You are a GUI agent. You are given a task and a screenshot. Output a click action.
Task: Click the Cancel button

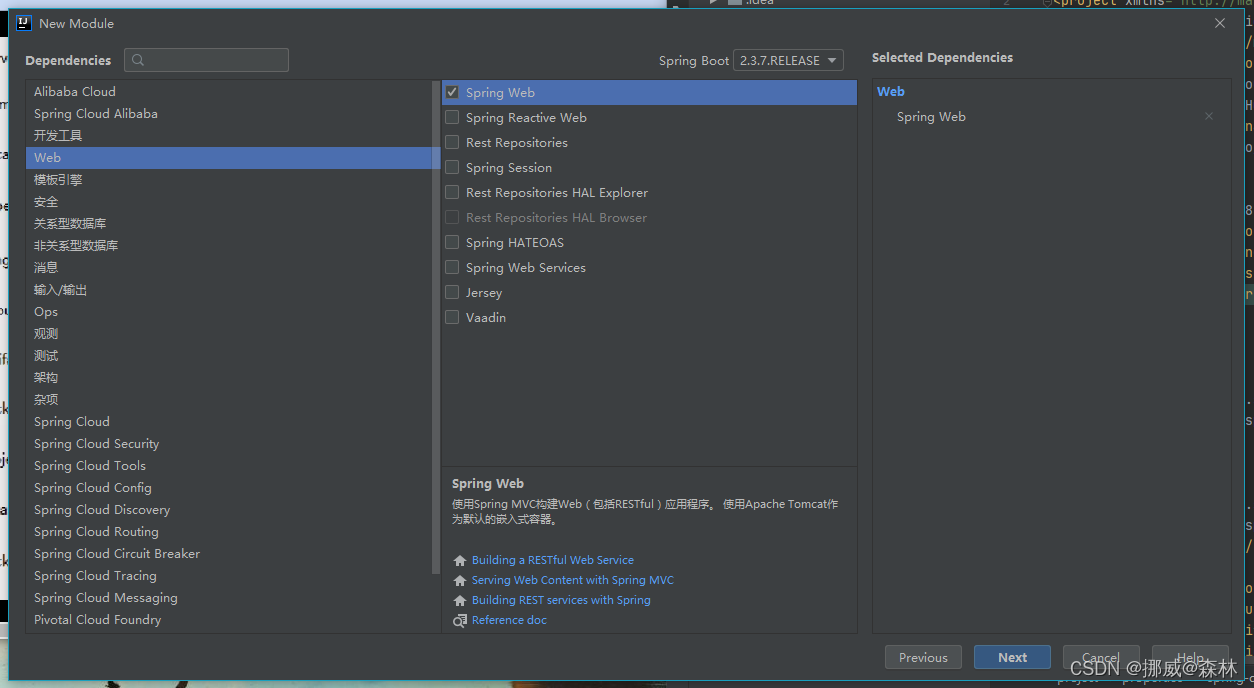tap(1101, 657)
